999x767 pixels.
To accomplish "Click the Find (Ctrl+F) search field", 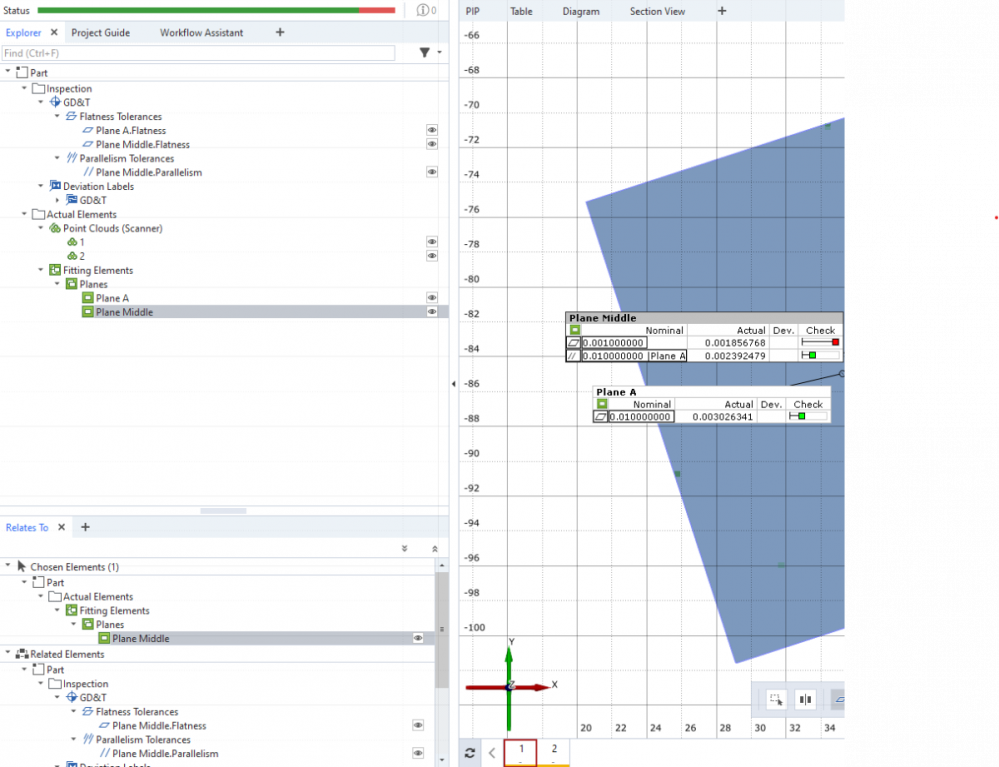I will pos(198,53).
